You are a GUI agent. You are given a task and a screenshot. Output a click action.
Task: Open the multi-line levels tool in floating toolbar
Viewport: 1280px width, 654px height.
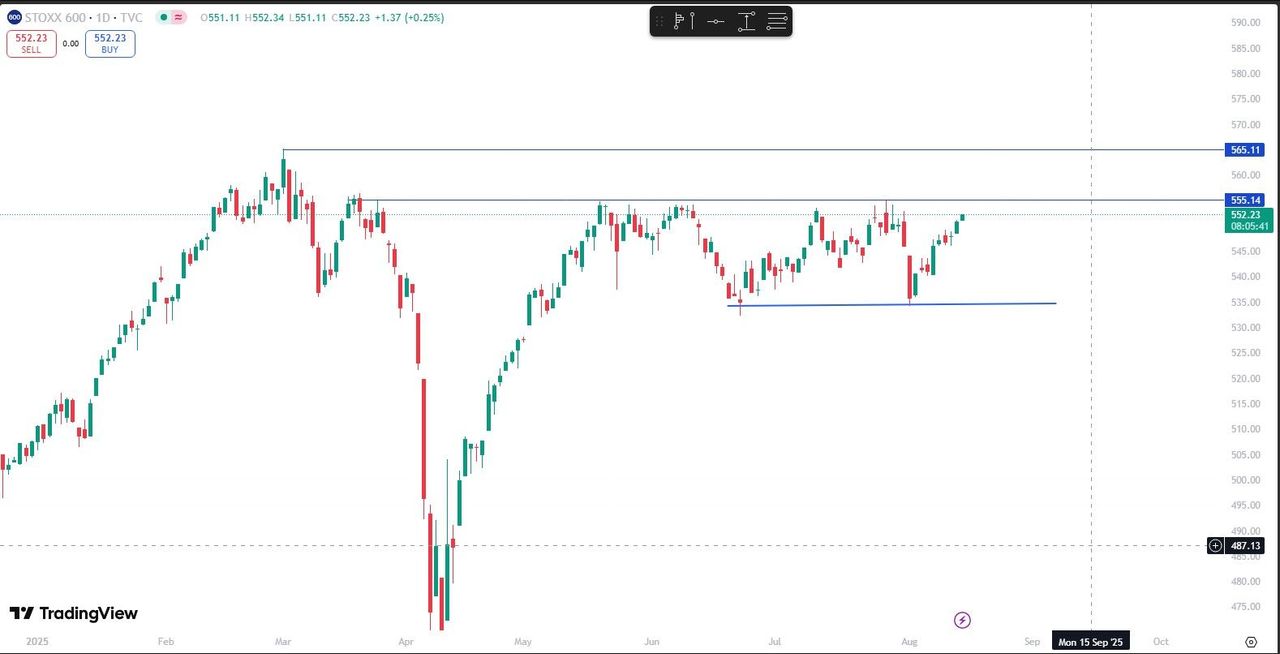[x=777, y=21]
